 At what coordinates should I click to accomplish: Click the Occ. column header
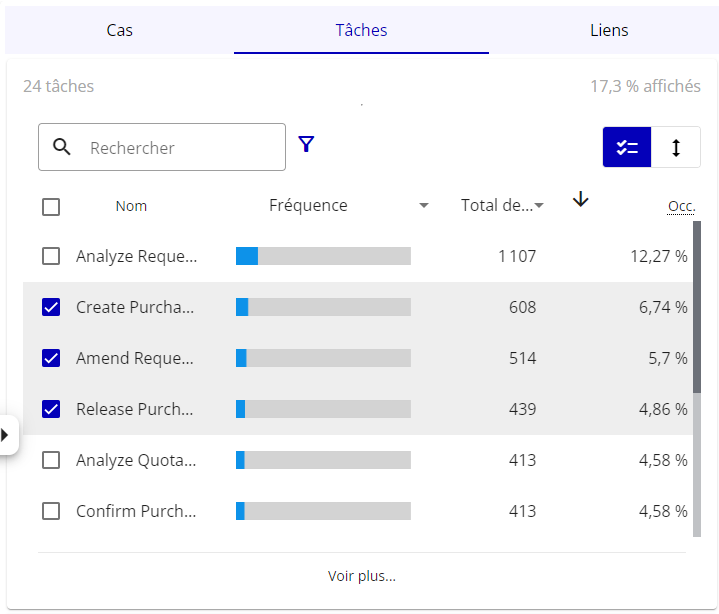coord(681,207)
